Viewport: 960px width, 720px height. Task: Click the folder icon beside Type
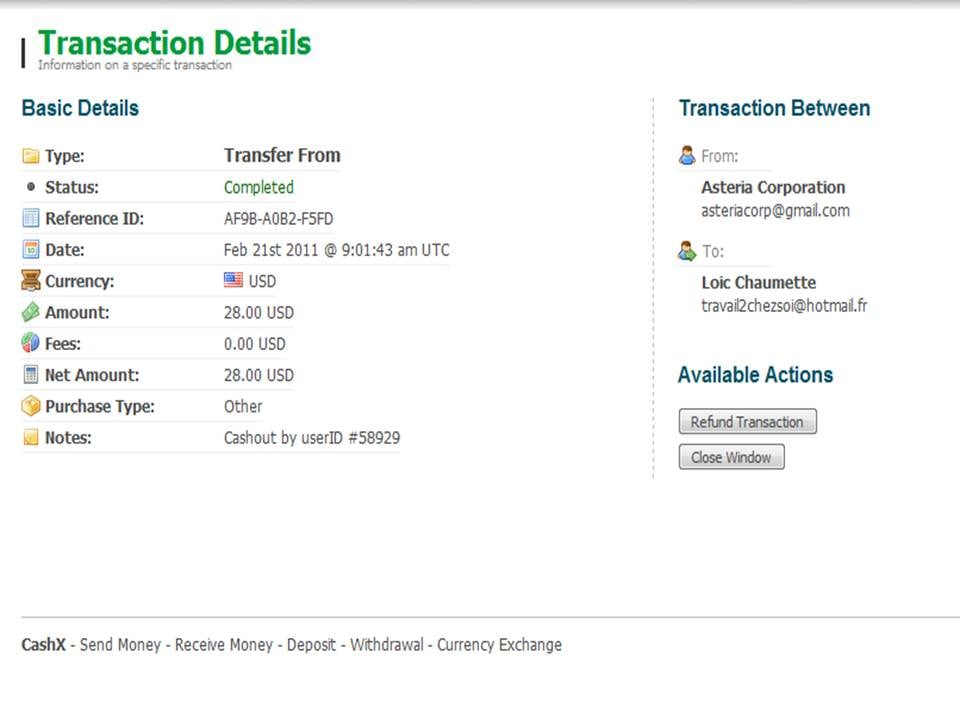[31, 156]
